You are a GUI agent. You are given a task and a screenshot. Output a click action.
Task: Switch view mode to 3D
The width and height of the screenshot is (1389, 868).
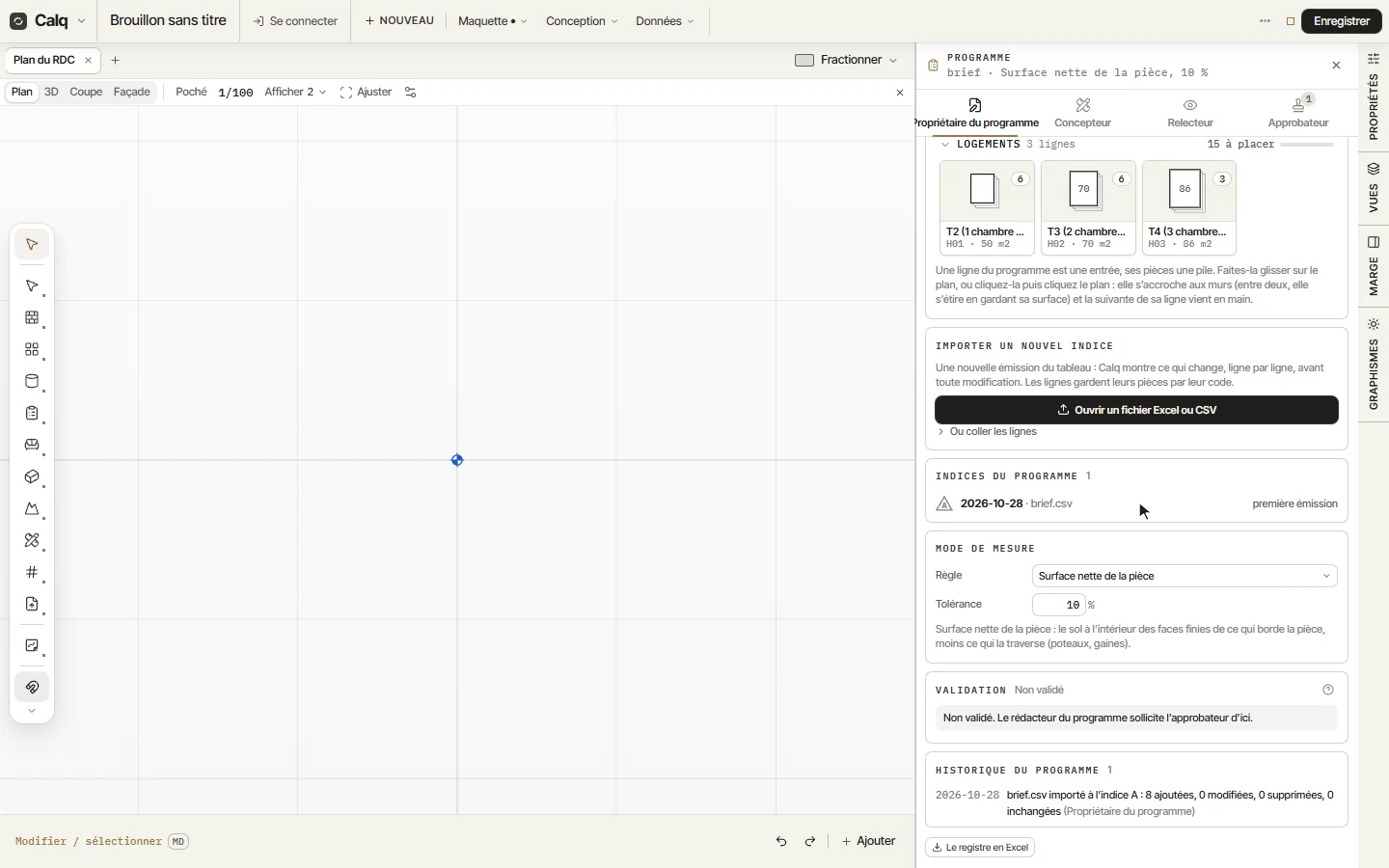click(51, 93)
